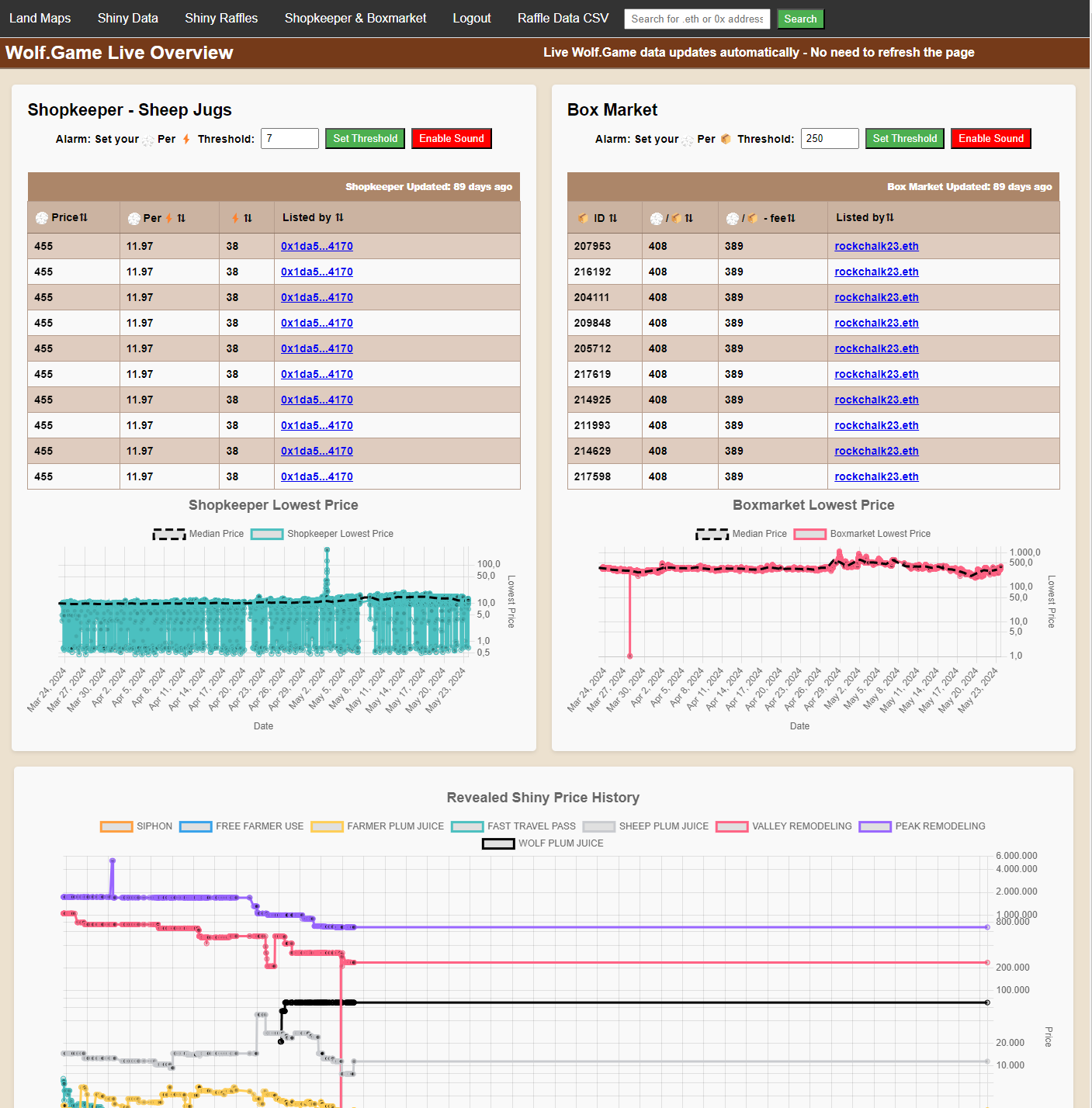Sort Shopkeeper Listed by column arrows

(x=339, y=217)
